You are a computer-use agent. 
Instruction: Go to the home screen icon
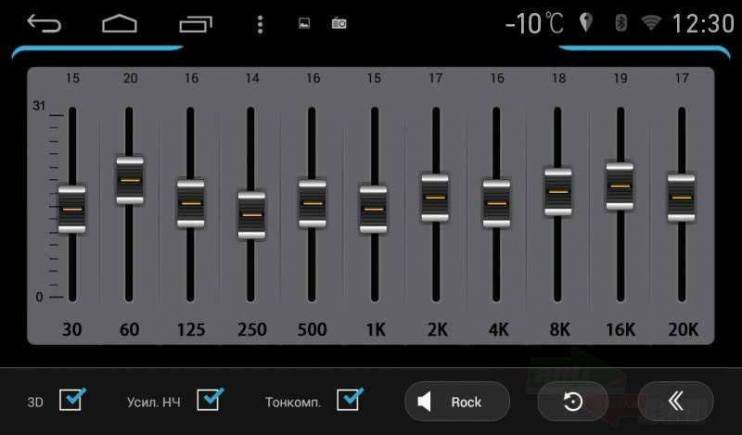[x=120, y=24]
